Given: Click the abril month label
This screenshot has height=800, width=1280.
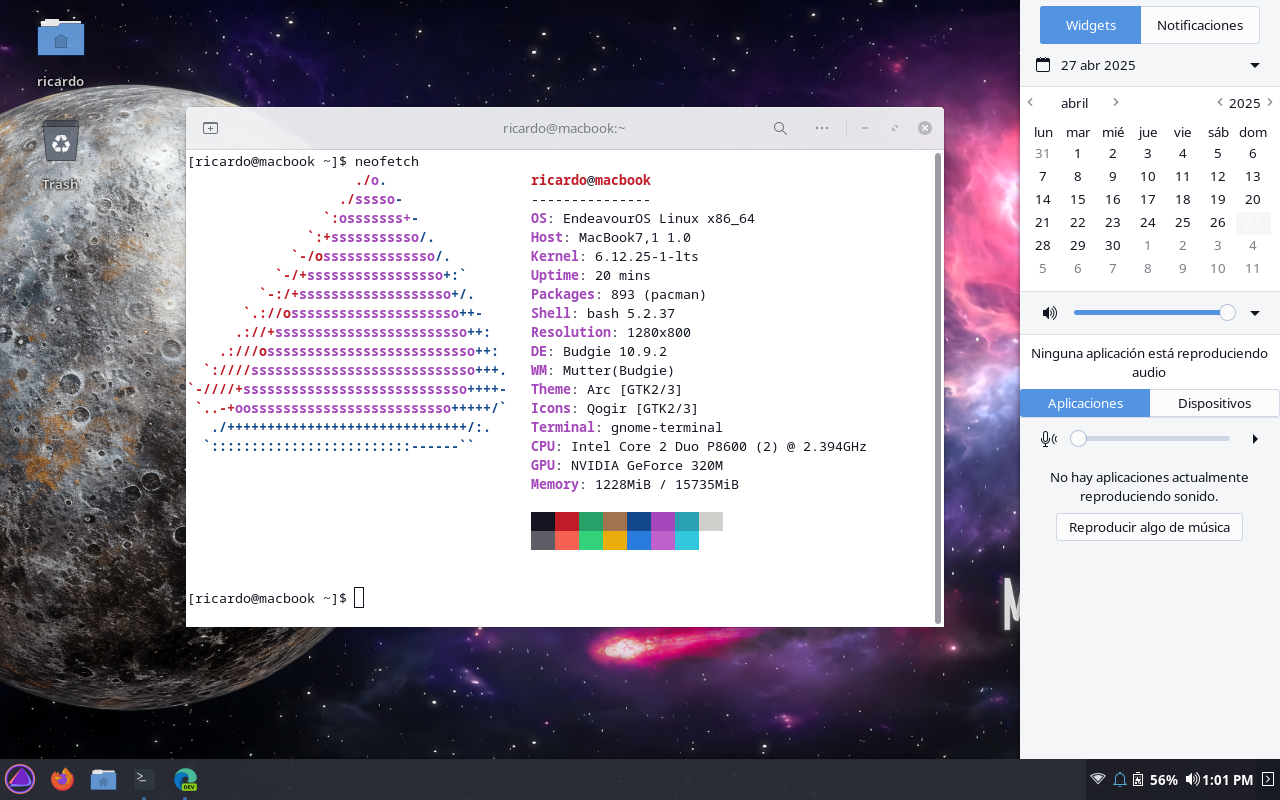Looking at the screenshot, I should 1074,103.
